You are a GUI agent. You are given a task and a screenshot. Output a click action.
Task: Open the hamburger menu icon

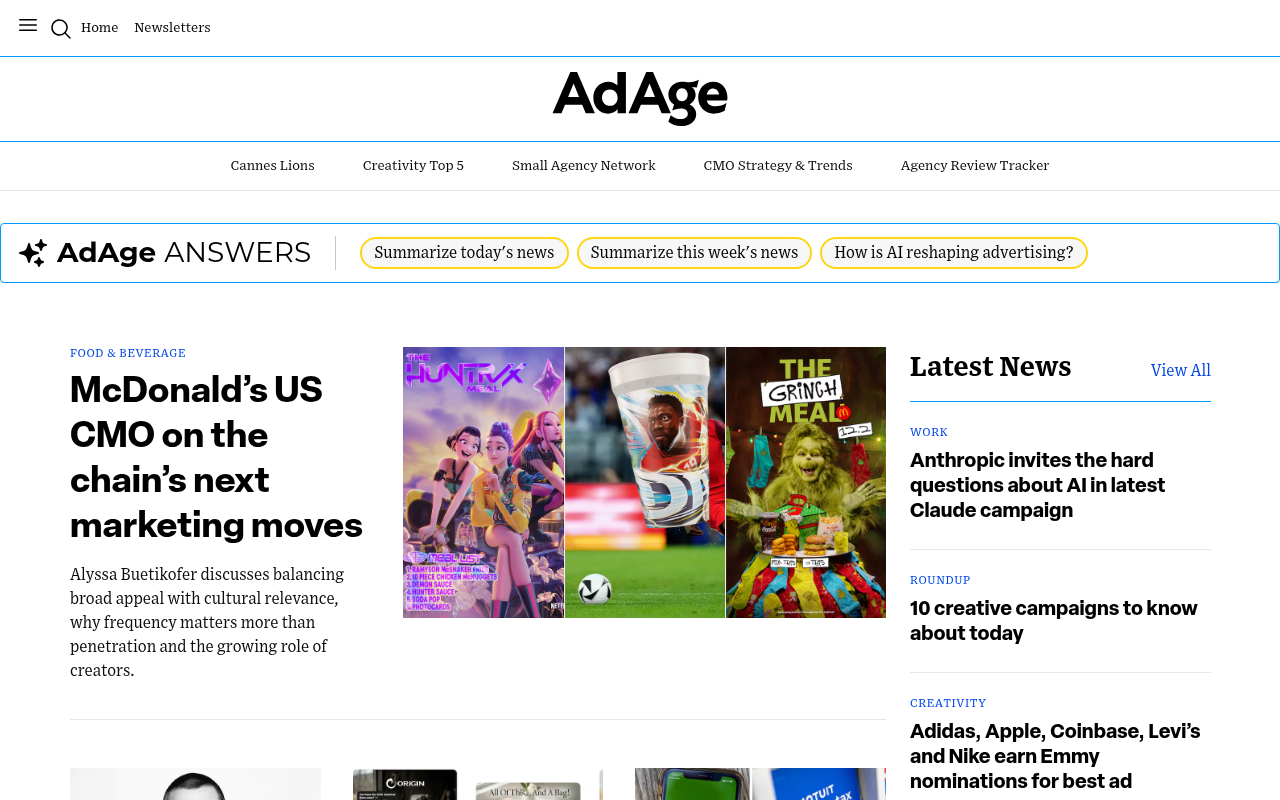pyautogui.click(x=28, y=26)
